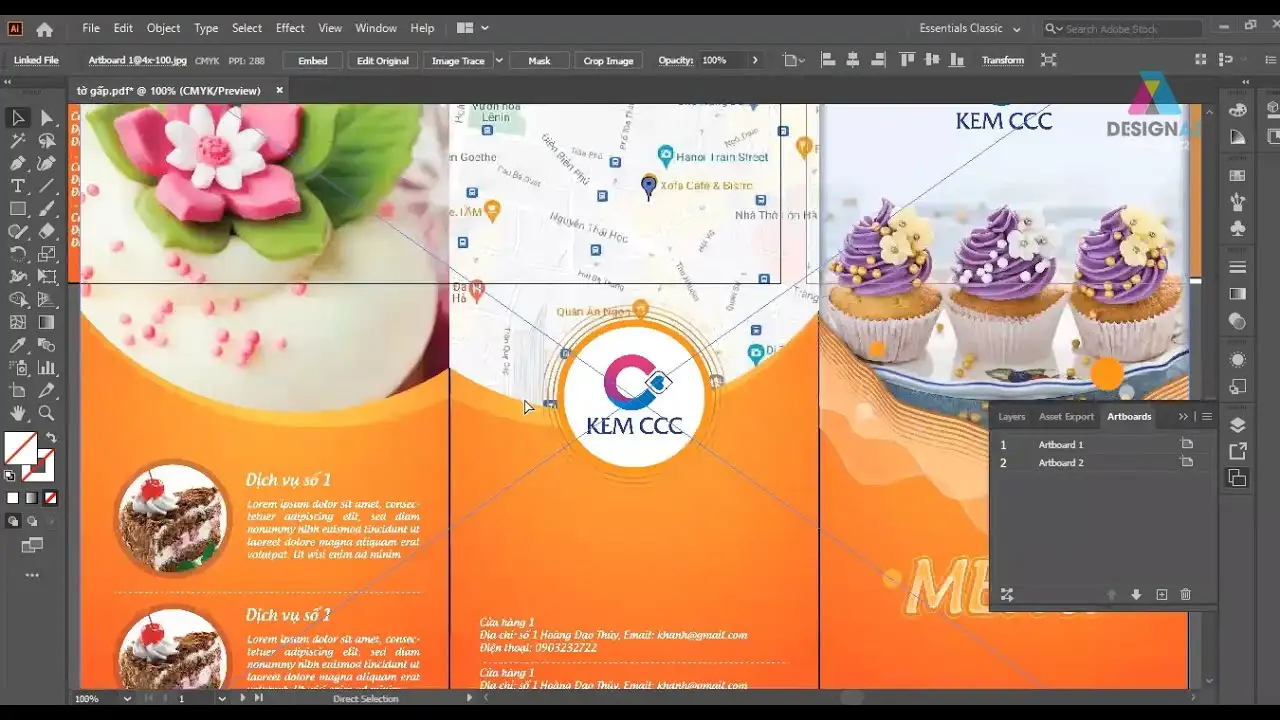Open the Essentials Classic workspace dropdown

pyautogui.click(x=969, y=29)
